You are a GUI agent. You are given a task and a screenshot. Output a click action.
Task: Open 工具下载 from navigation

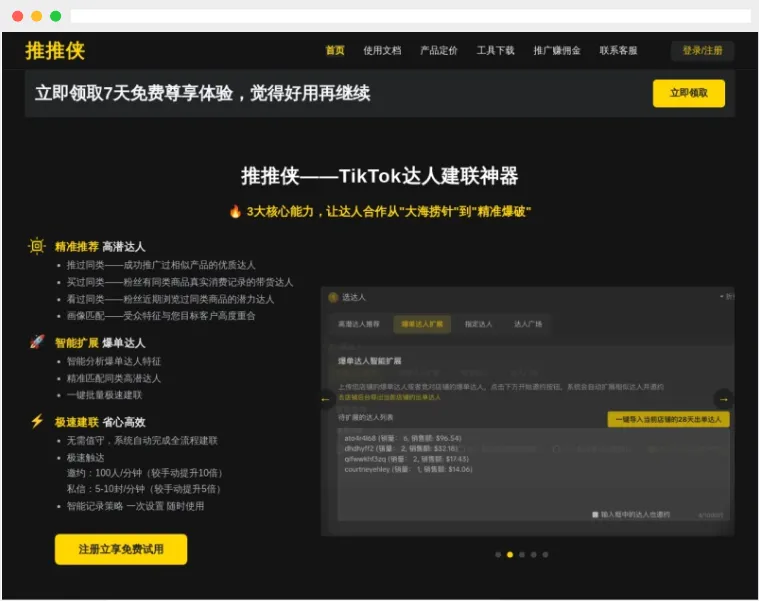click(496, 50)
